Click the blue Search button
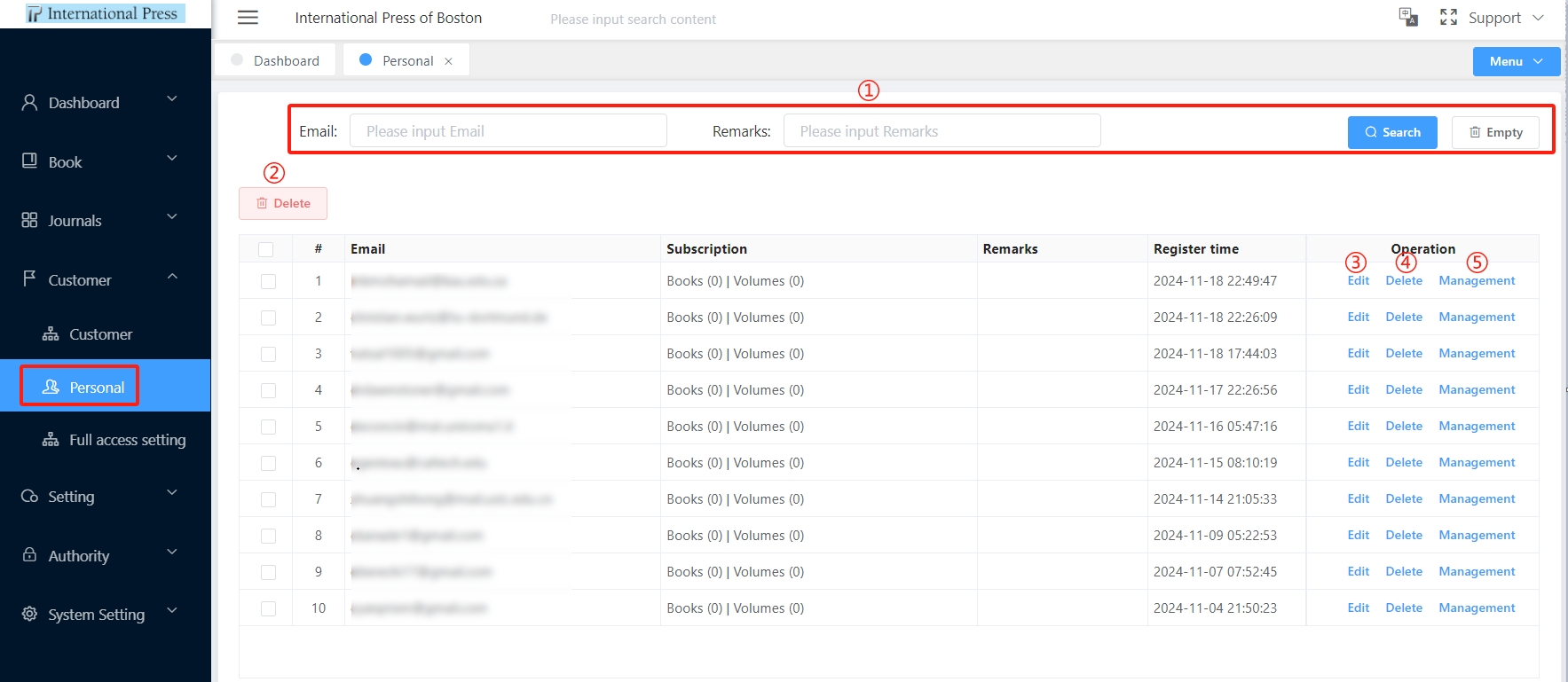 pos(1392,132)
